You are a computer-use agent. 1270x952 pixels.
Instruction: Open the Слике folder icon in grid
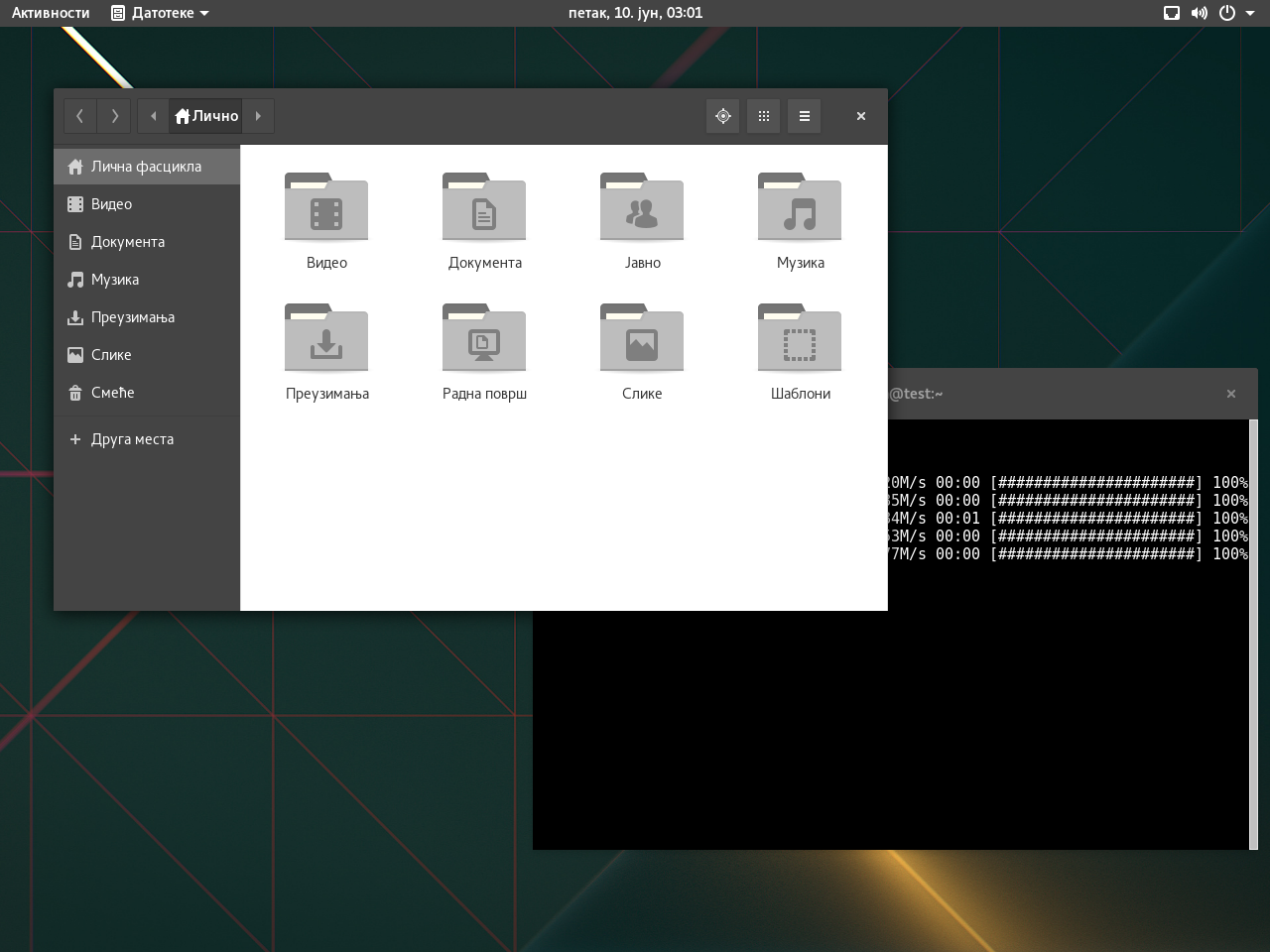[x=642, y=338]
